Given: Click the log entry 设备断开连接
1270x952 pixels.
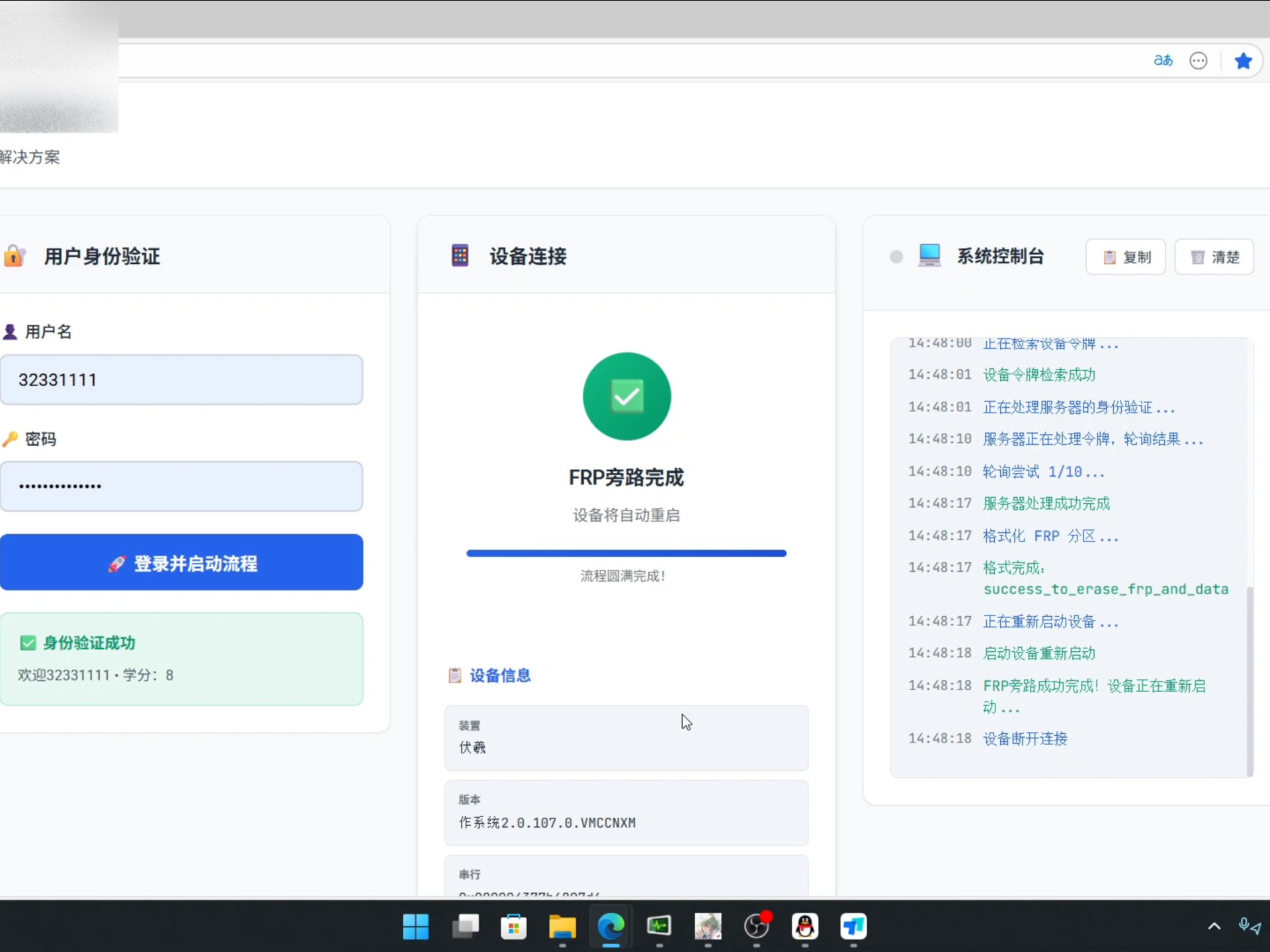Looking at the screenshot, I should tap(1025, 738).
